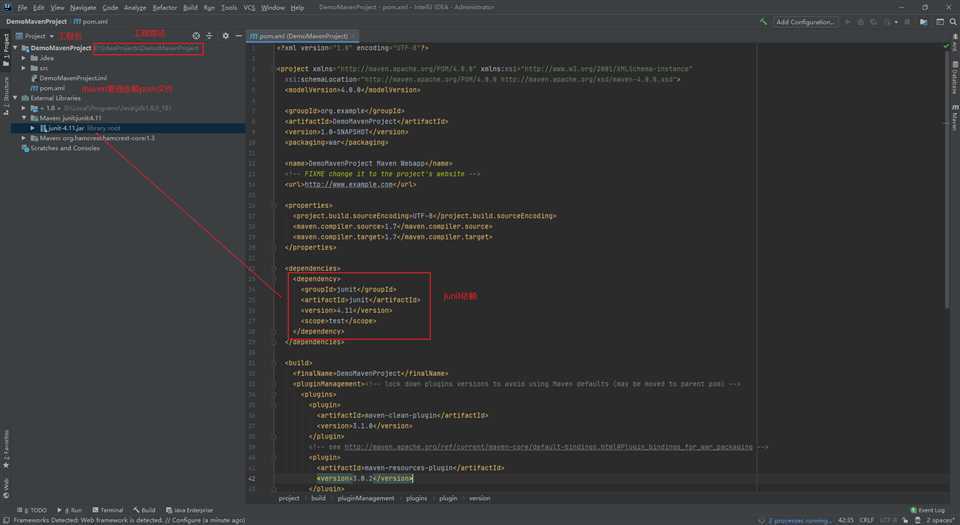The width and height of the screenshot is (960, 525).
Task: Click DemoMavenProject in navigation bar
Action: click(x=36, y=21)
